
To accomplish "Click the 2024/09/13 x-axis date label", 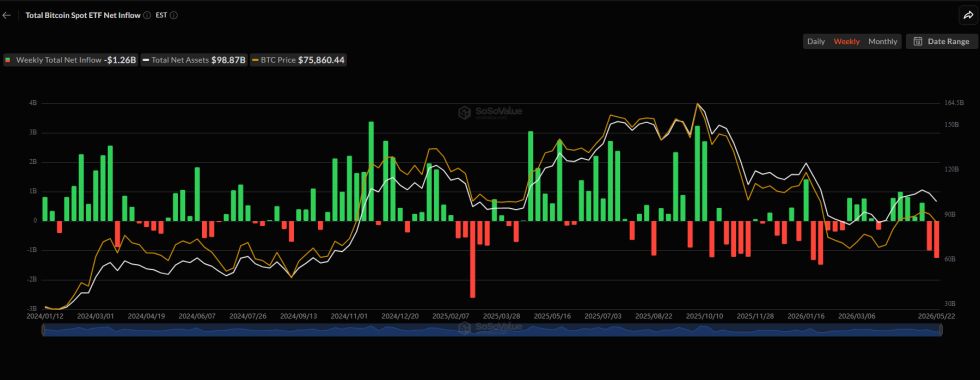I will 298,316.
